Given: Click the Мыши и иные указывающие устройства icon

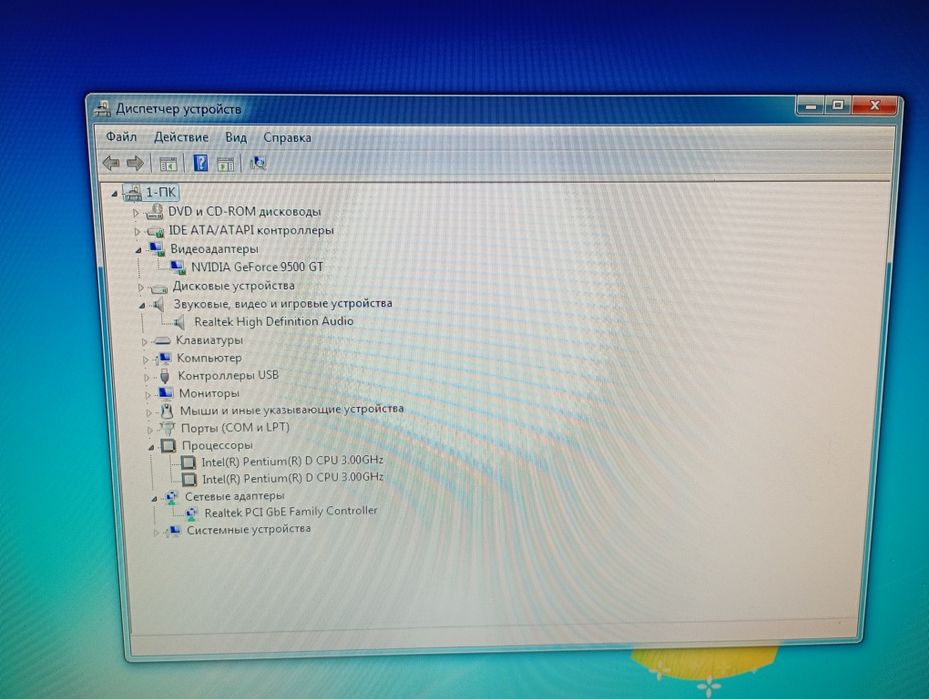Looking at the screenshot, I should 167,410.
